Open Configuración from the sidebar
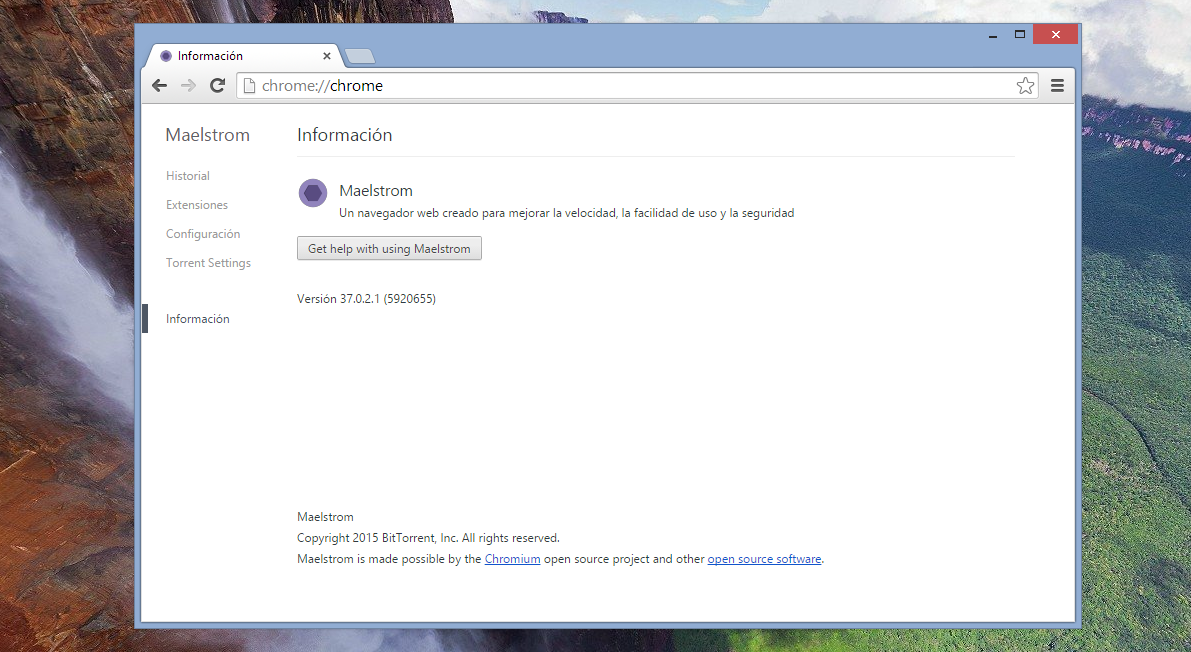The image size is (1191, 652). [x=203, y=234]
